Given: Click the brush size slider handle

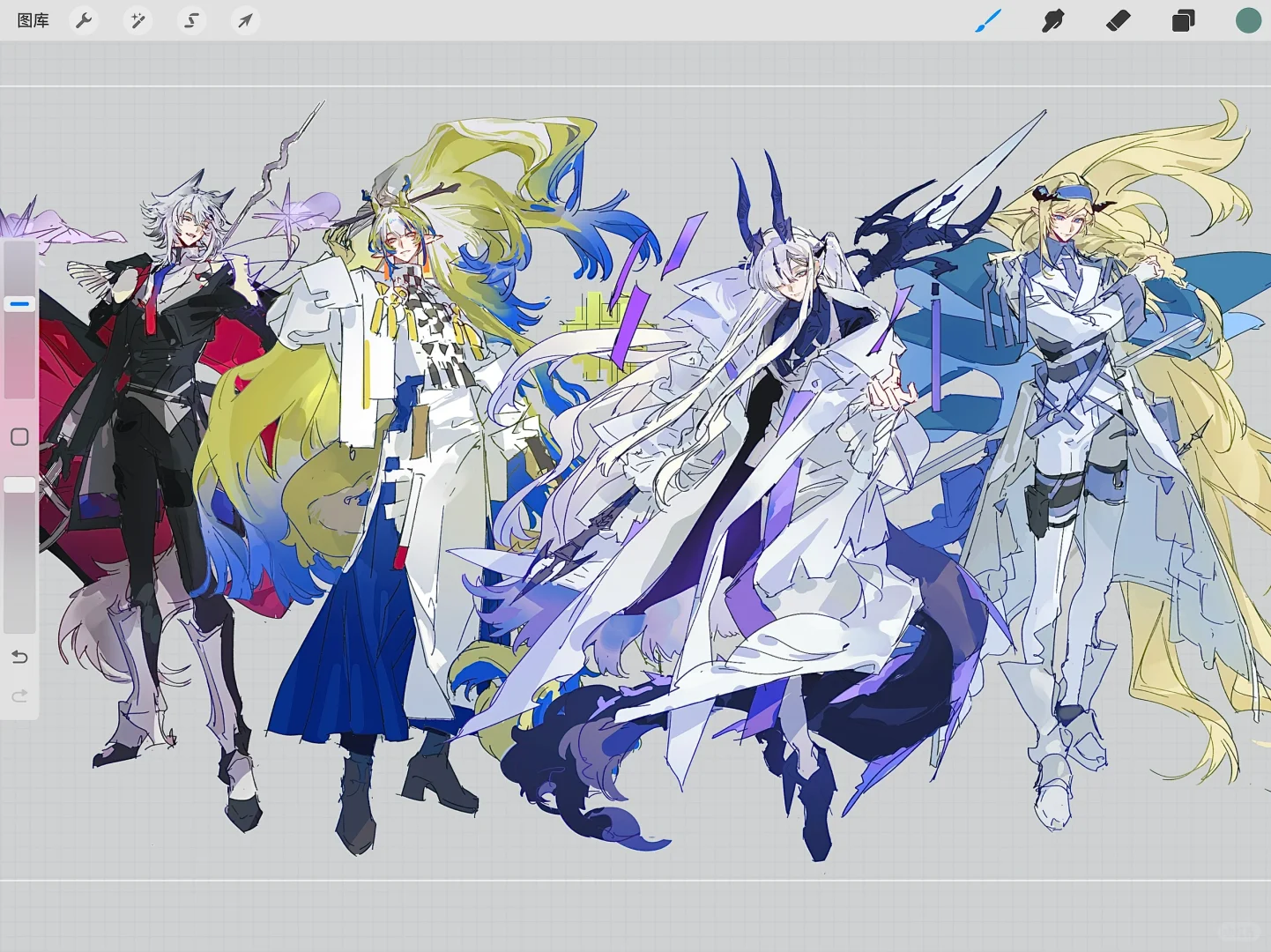Looking at the screenshot, I should click(19, 304).
